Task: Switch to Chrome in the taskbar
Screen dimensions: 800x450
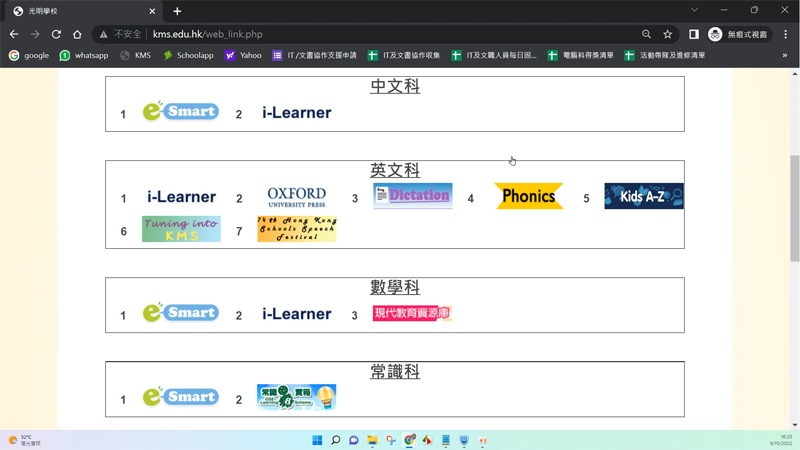Action: click(x=409, y=440)
